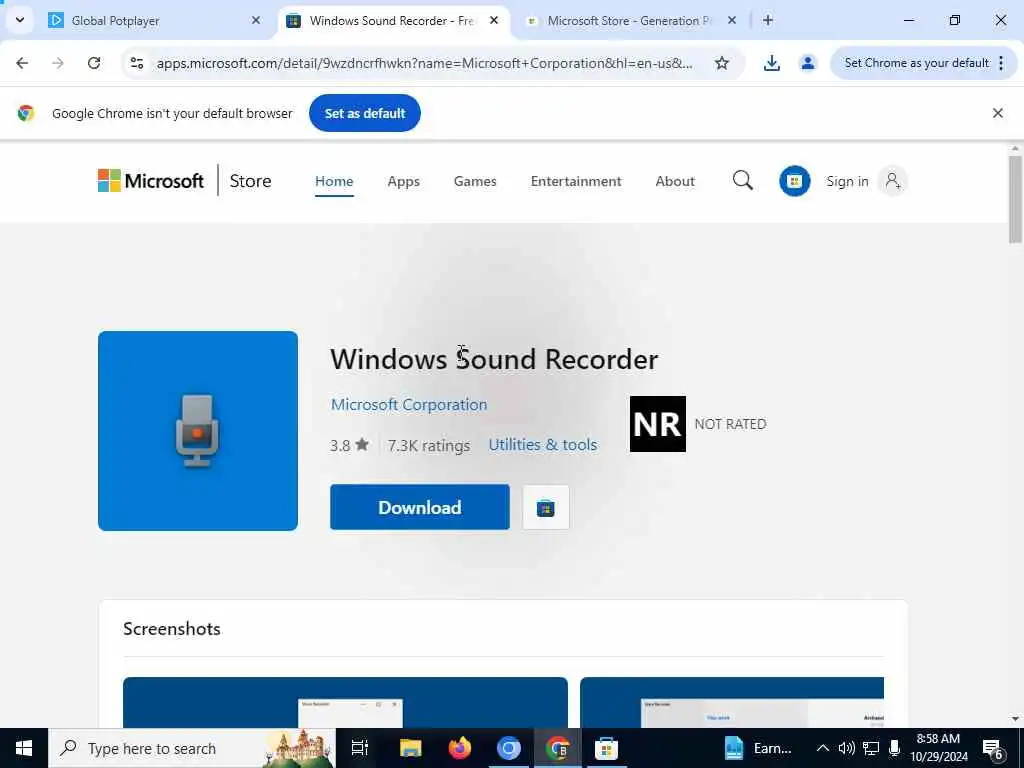The height and width of the screenshot is (768, 1024).
Task: Click the microphone tray icon
Action: click(895, 748)
